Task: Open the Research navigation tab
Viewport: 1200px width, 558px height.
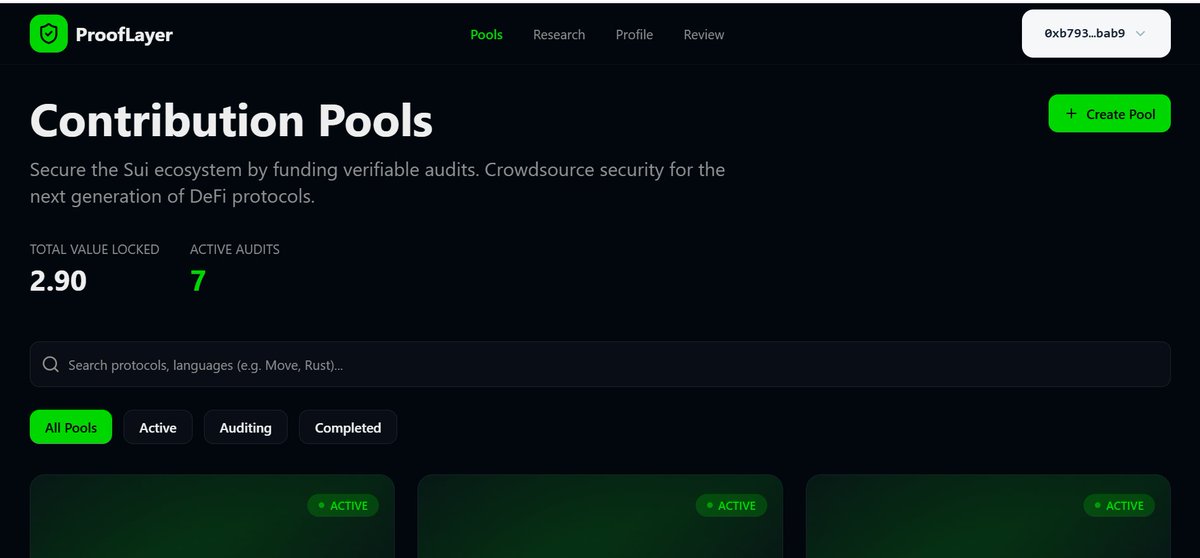Action: pyautogui.click(x=559, y=34)
